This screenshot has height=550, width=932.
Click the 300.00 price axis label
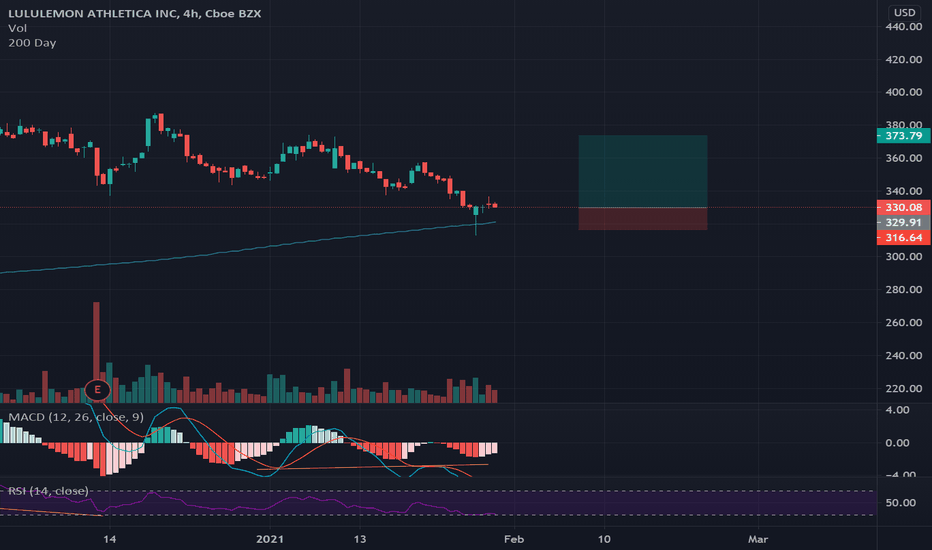pos(903,256)
